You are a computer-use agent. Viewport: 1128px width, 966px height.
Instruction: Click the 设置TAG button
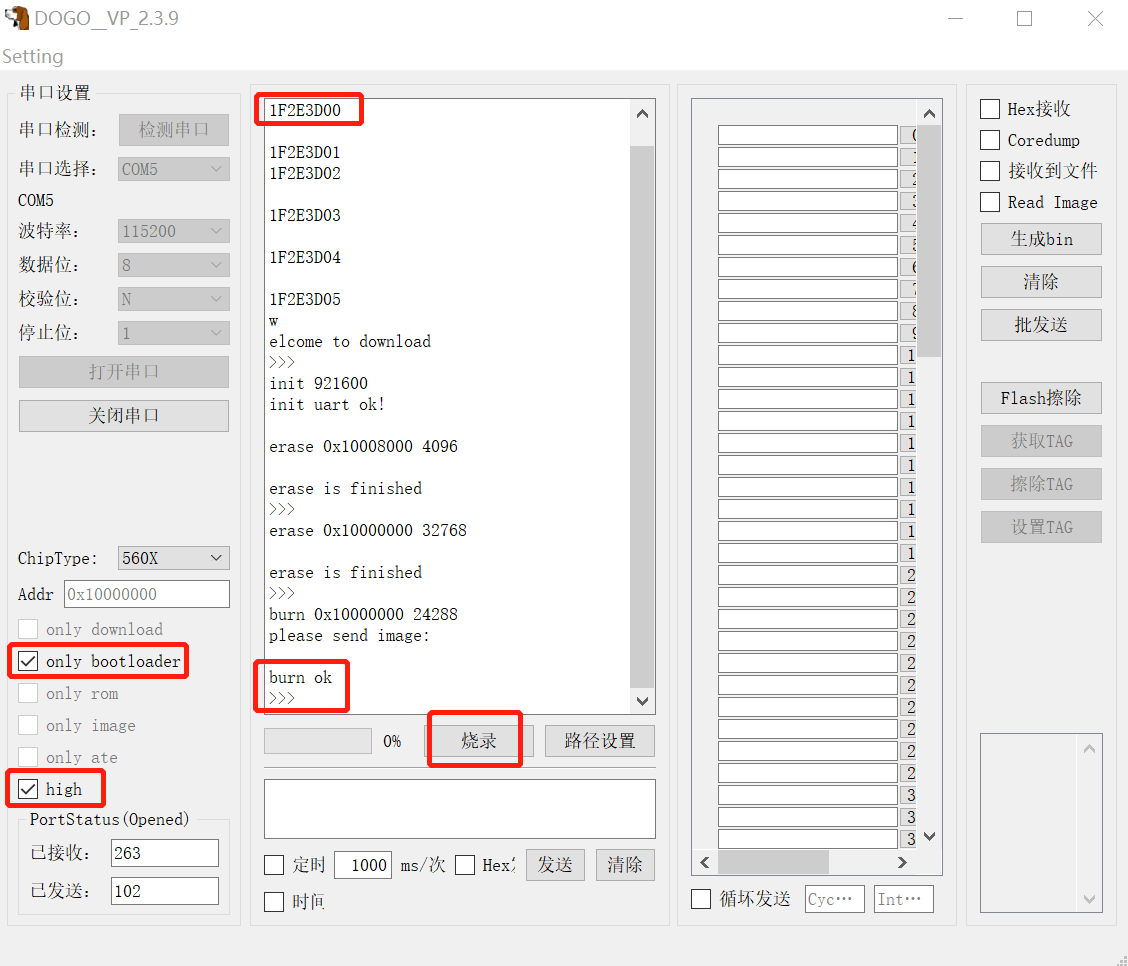1041,527
